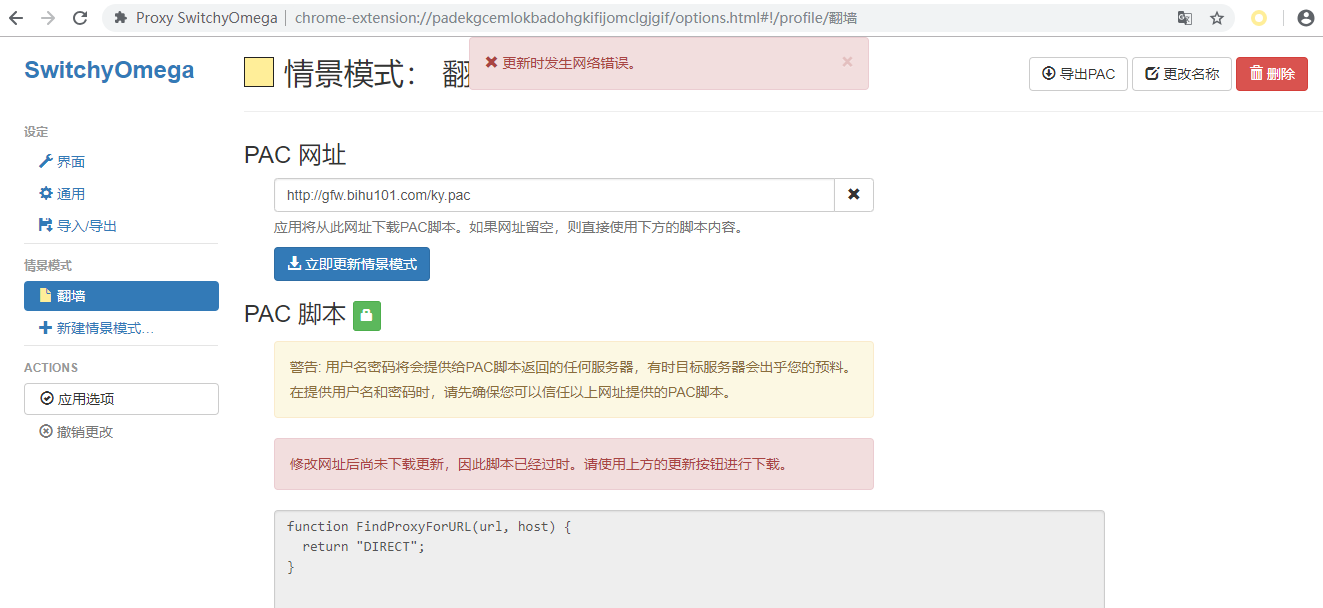Open the 界面 settings page
1323x608 pixels.
(61, 162)
